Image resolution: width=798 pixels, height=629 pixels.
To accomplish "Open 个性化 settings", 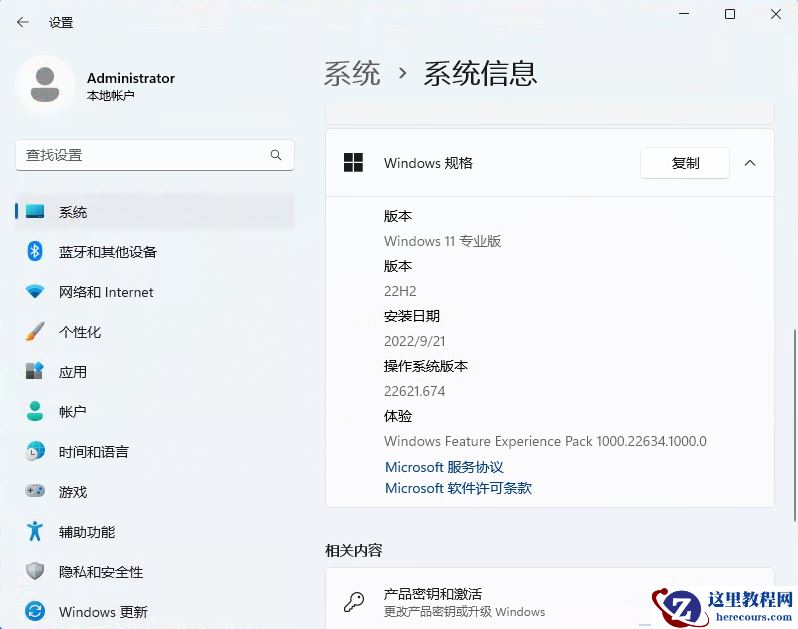I will coord(155,332).
